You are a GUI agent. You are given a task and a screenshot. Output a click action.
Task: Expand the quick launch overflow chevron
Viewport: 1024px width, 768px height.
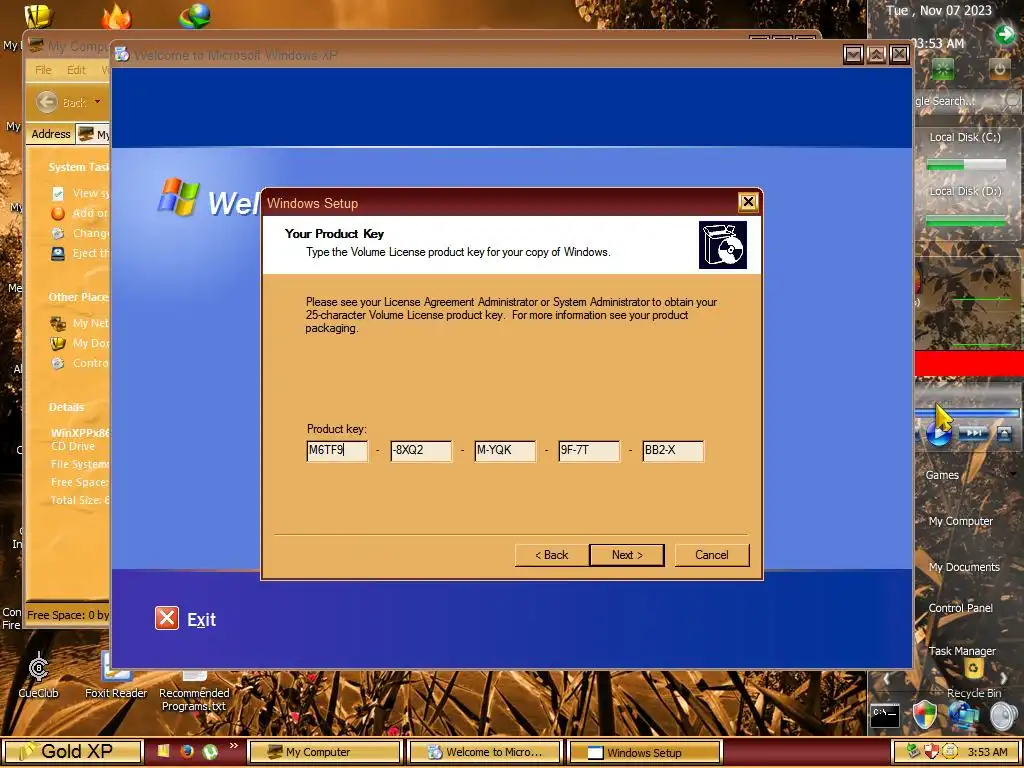(x=233, y=746)
